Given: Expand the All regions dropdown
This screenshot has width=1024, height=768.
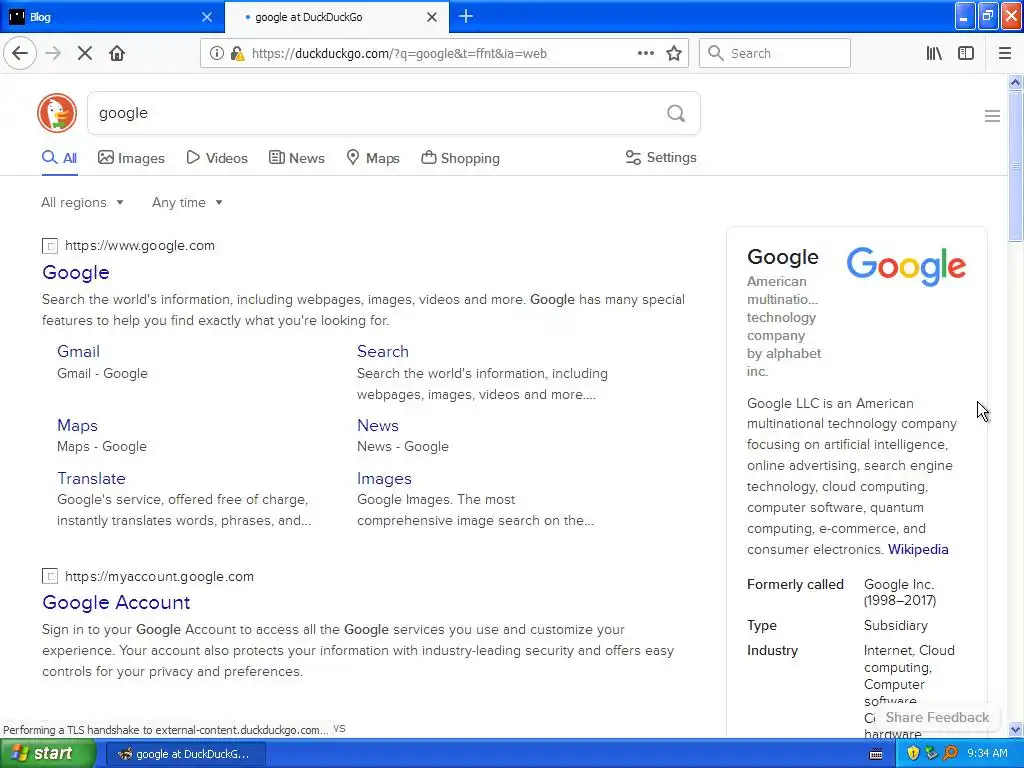Looking at the screenshot, I should click(82, 202).
